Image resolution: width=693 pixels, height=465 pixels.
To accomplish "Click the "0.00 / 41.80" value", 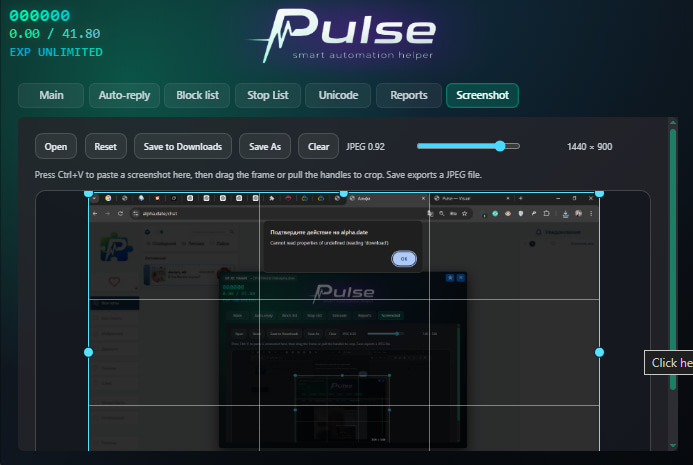I will pos(55,34).
